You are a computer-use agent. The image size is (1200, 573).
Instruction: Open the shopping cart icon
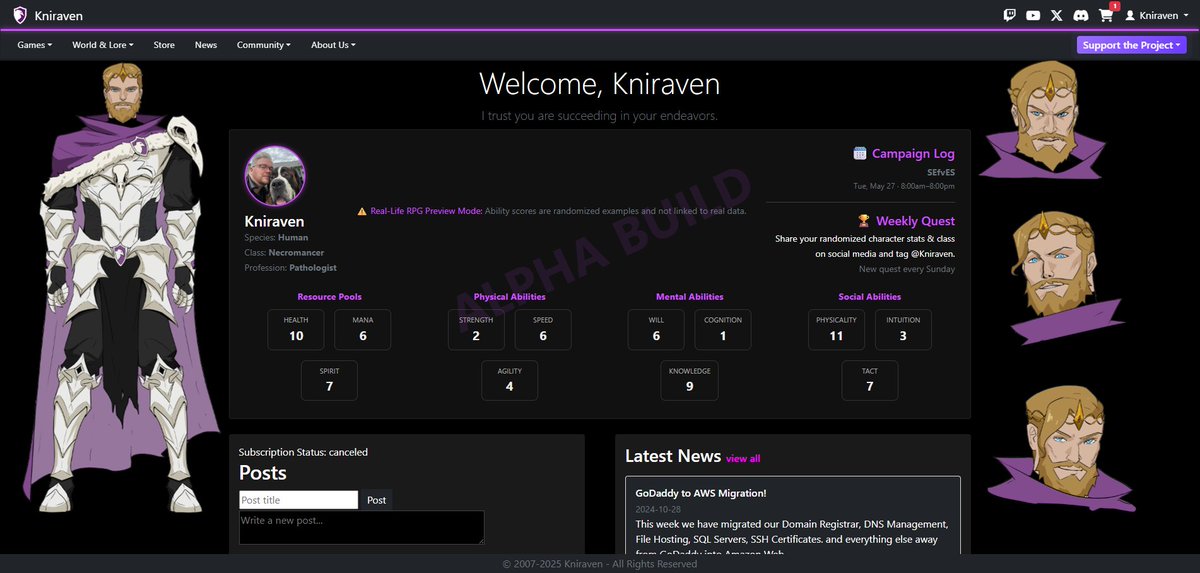pyautogui.click(x=1105, y=15)
